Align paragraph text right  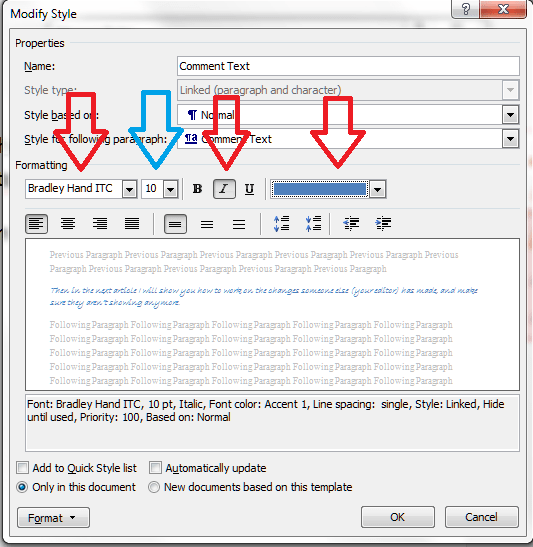pos(100,224)
